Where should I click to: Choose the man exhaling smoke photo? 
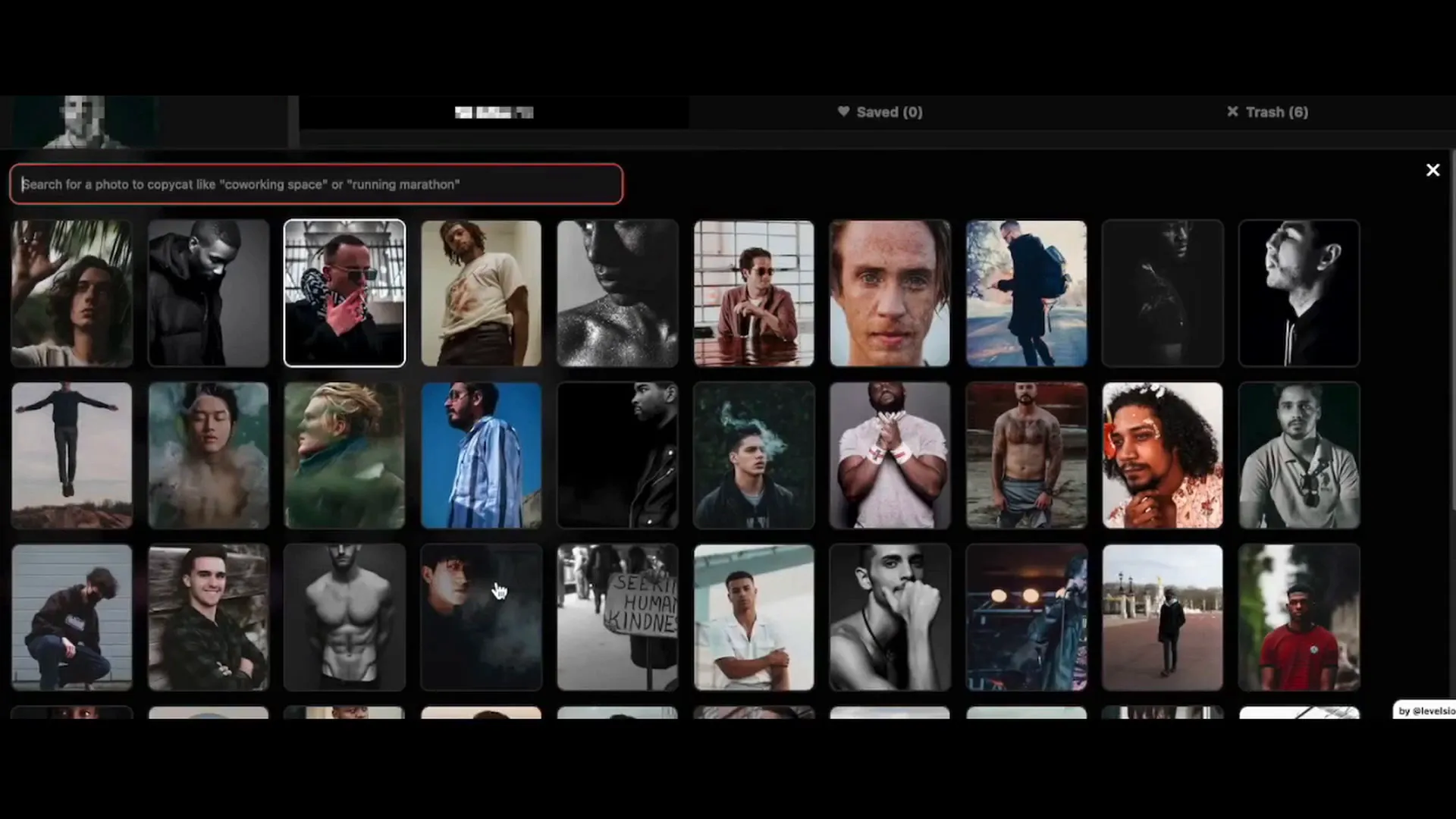pyautogui.click(x=753, y=455)
